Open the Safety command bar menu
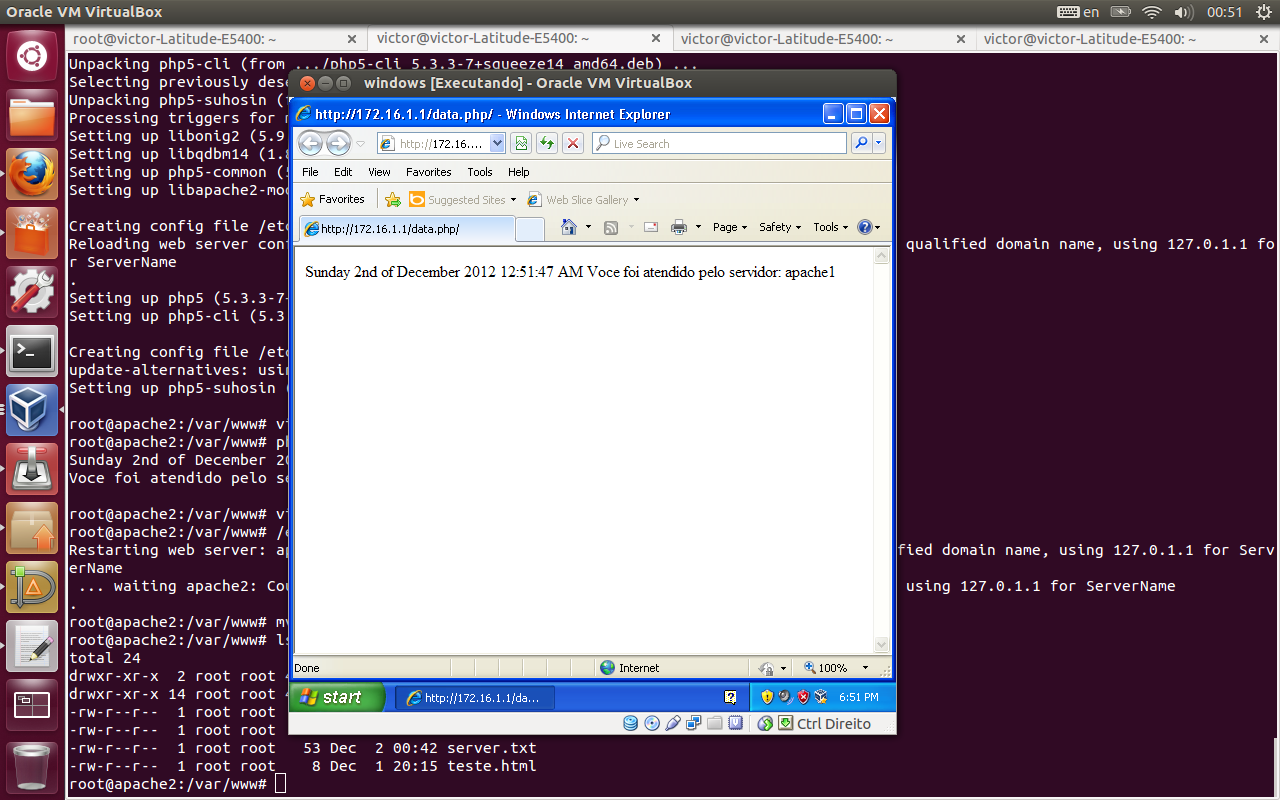 click(x=780, y=227)
